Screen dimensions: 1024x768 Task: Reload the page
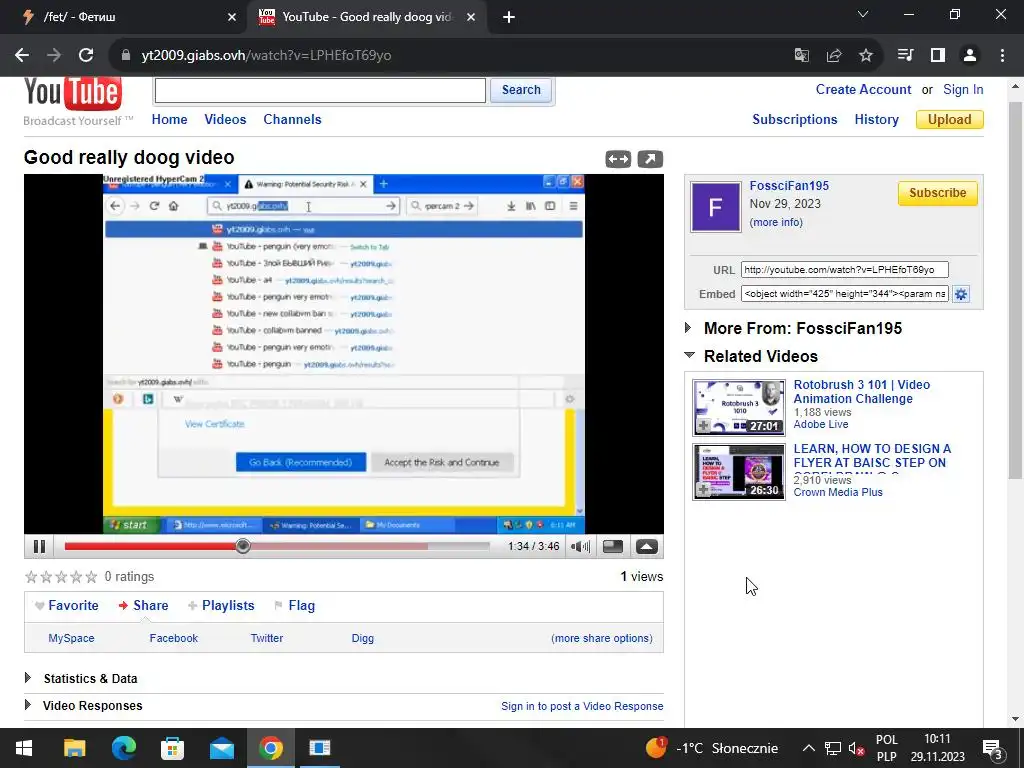[x=86, y=56]
